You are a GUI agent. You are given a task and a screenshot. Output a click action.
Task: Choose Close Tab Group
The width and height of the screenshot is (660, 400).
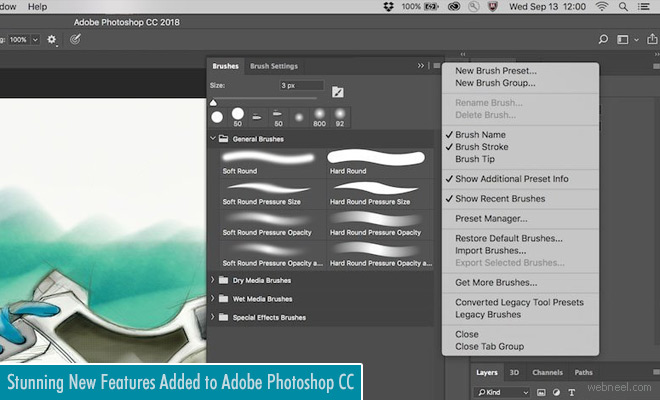pos(490,347)
